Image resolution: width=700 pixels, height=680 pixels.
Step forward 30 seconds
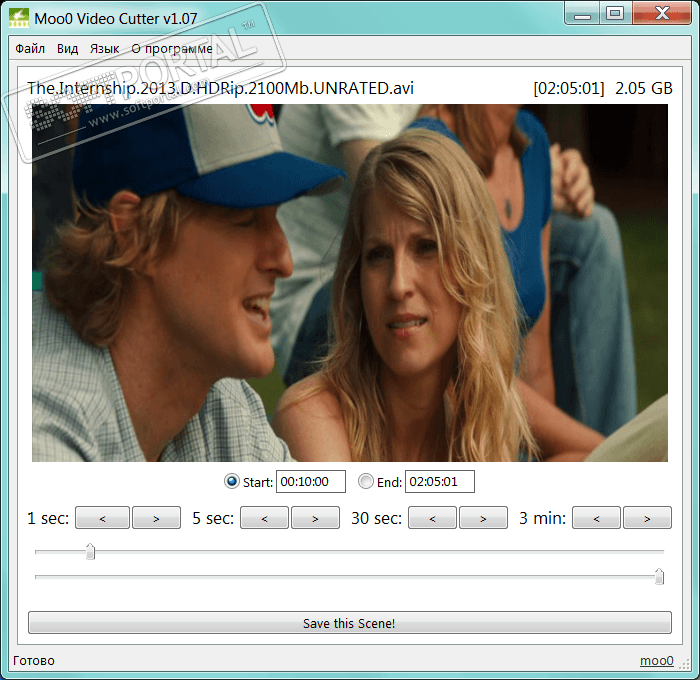tap(483, 518)
